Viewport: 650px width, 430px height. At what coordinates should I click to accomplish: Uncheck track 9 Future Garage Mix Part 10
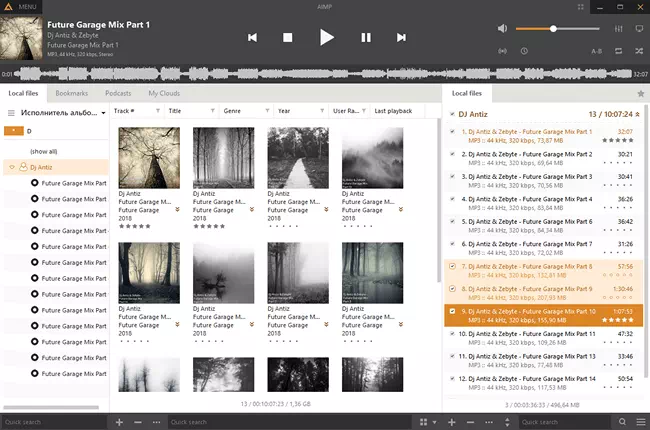pos(452,311)
